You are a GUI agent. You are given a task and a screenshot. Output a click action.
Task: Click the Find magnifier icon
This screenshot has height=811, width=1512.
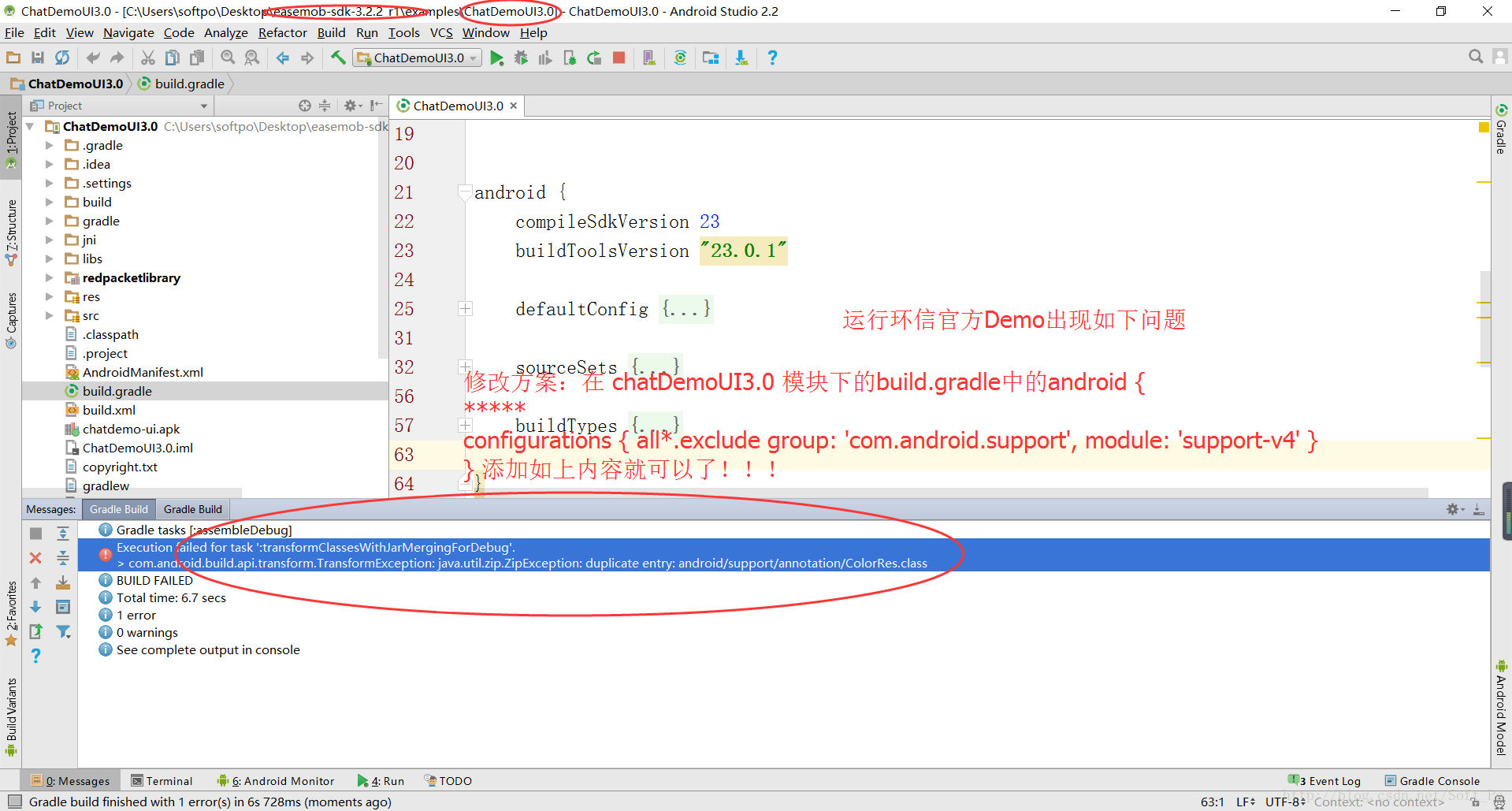pyautogui.click(x=228, y=58)
